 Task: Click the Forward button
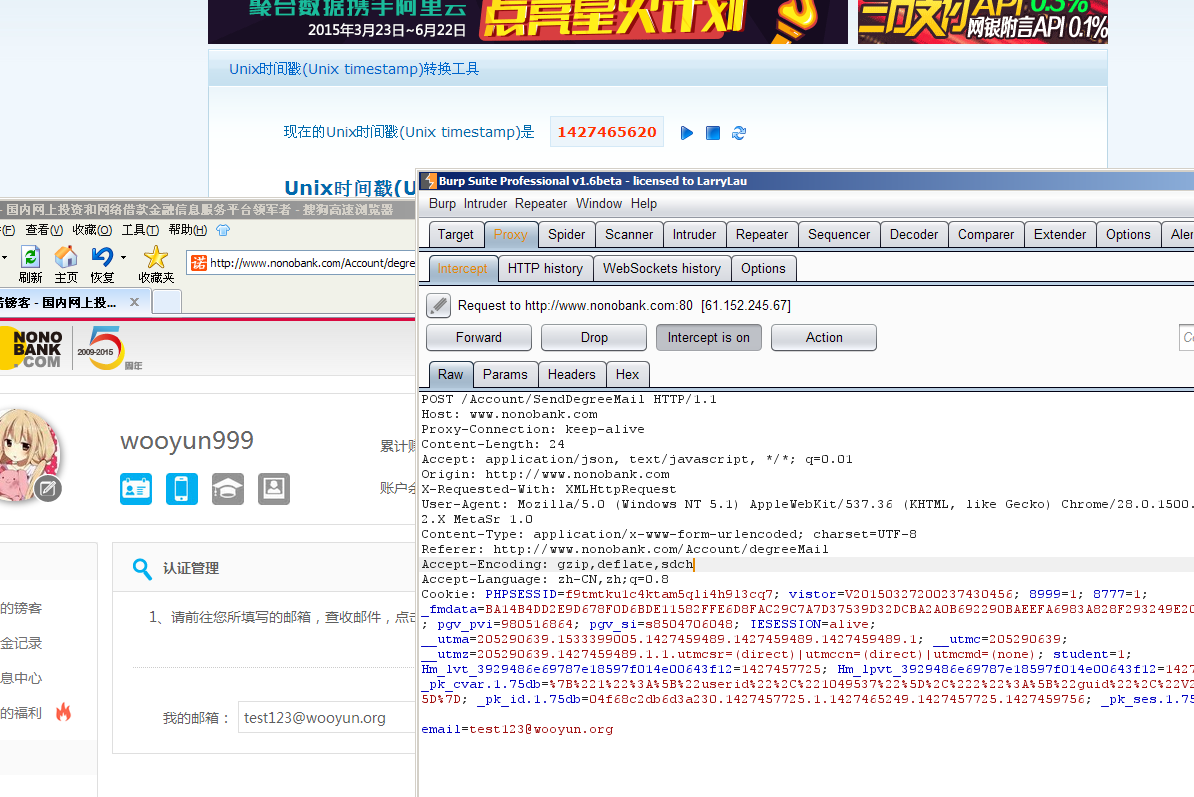[479, 337]
